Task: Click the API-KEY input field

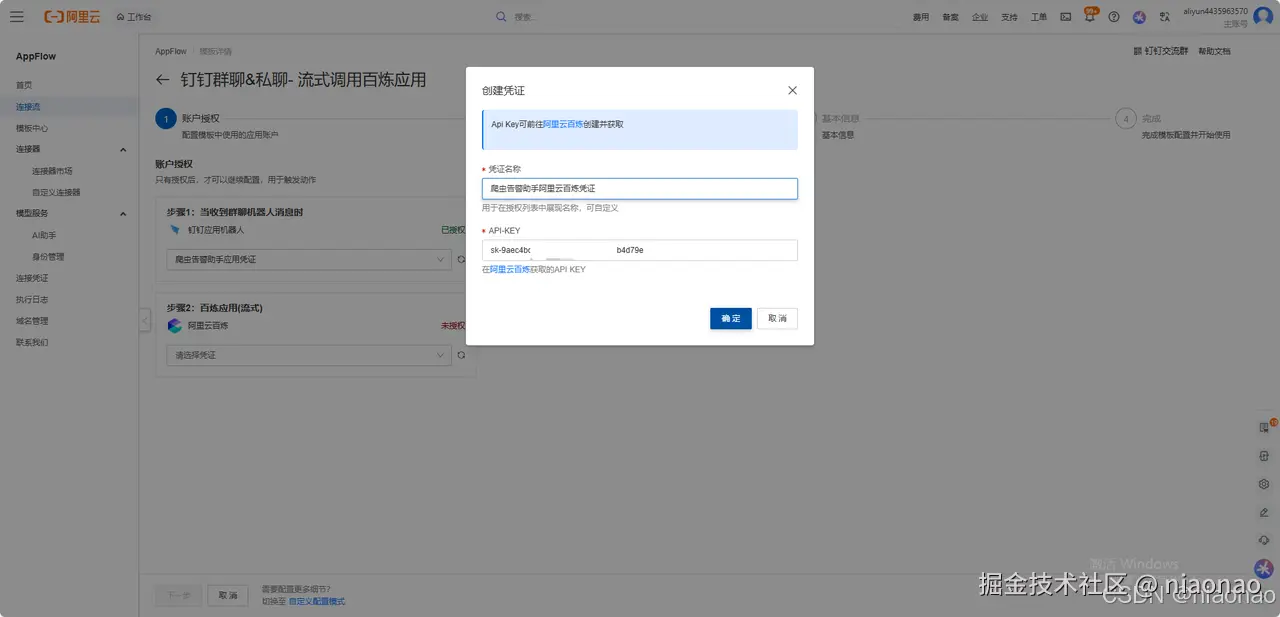Action: 640,249
